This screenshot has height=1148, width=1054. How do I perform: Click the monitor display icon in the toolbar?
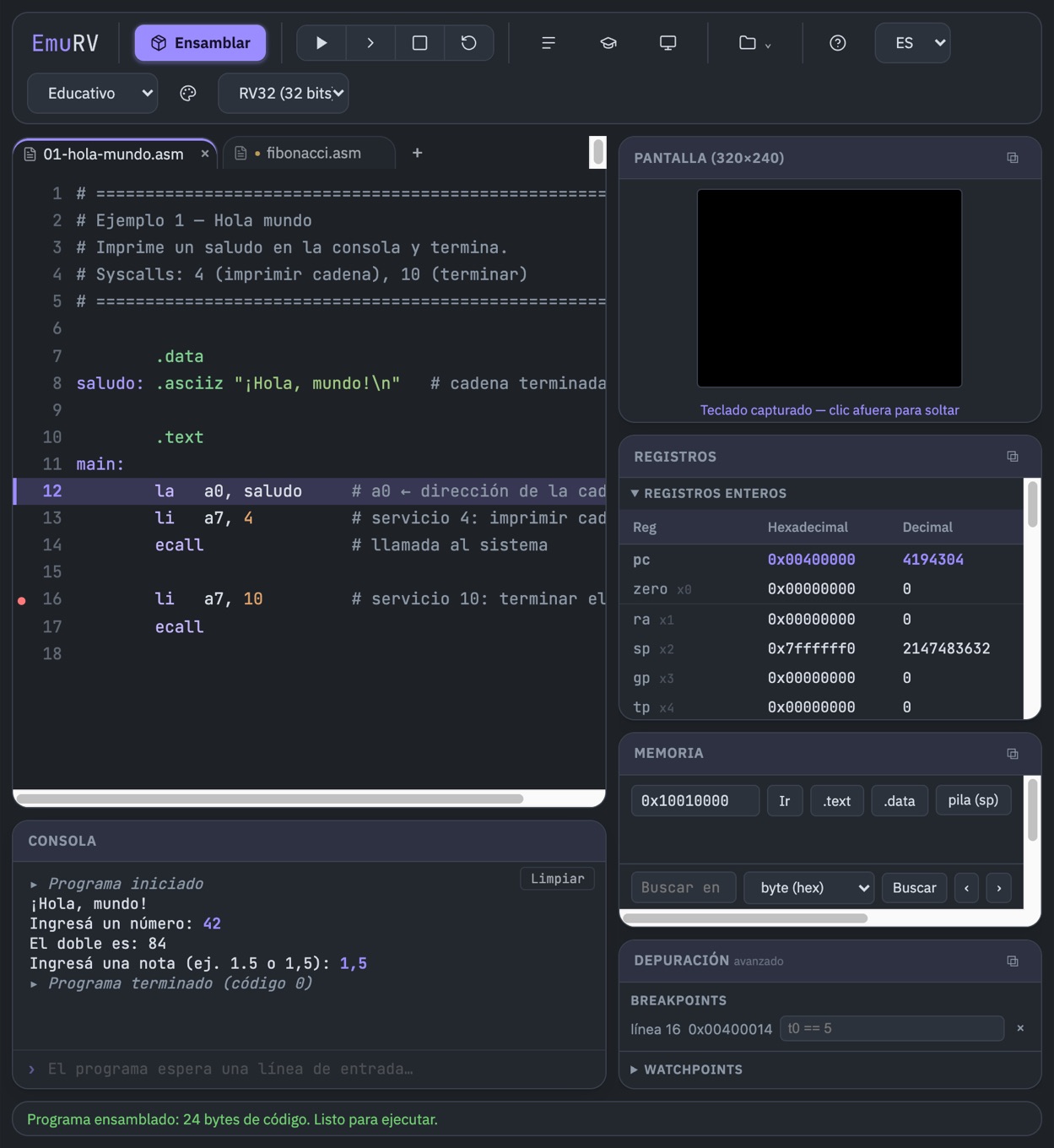click(x=668, y=43)
